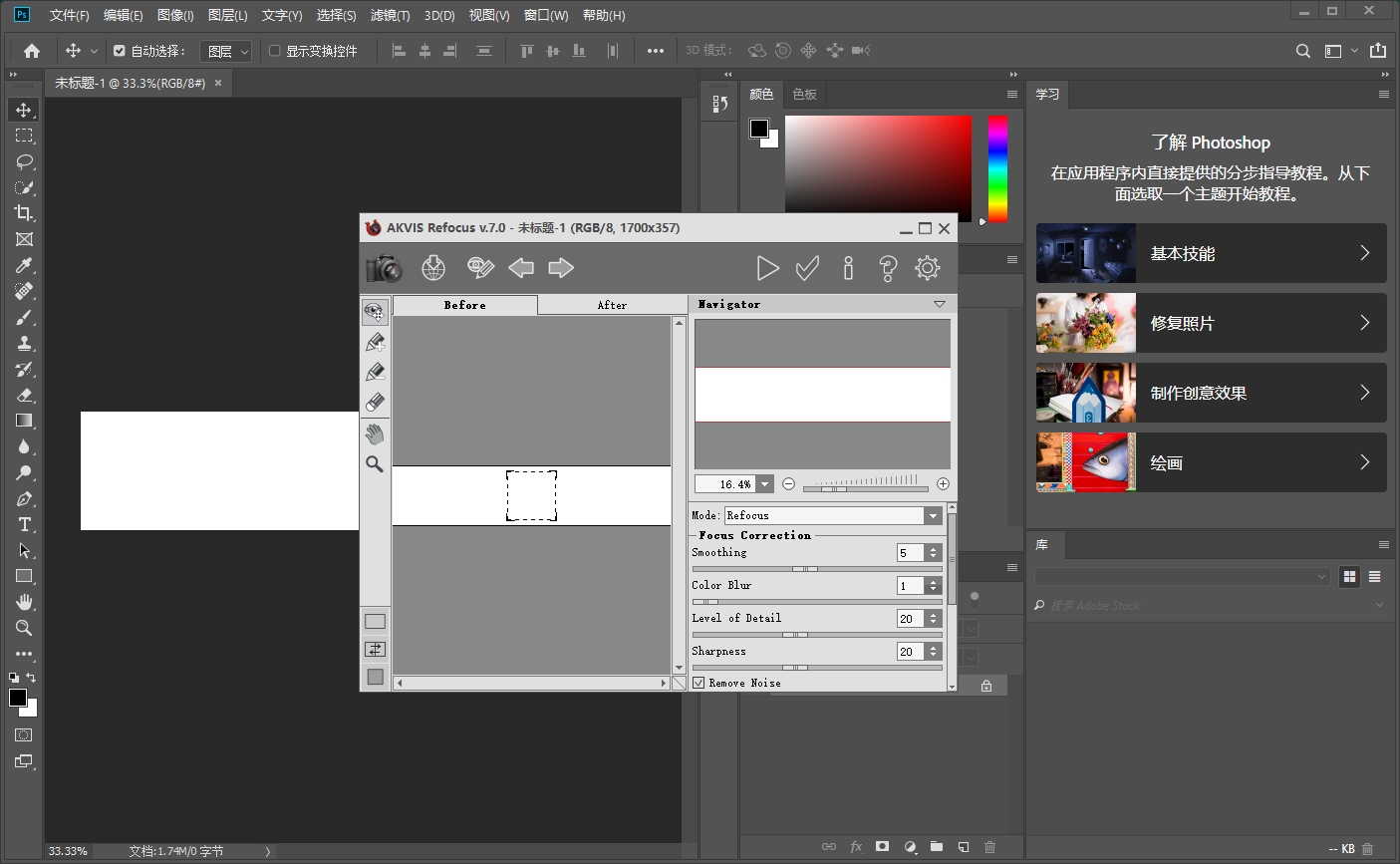
Task: Click the hue spectrum strip
Action: click(x=997, y=167)
